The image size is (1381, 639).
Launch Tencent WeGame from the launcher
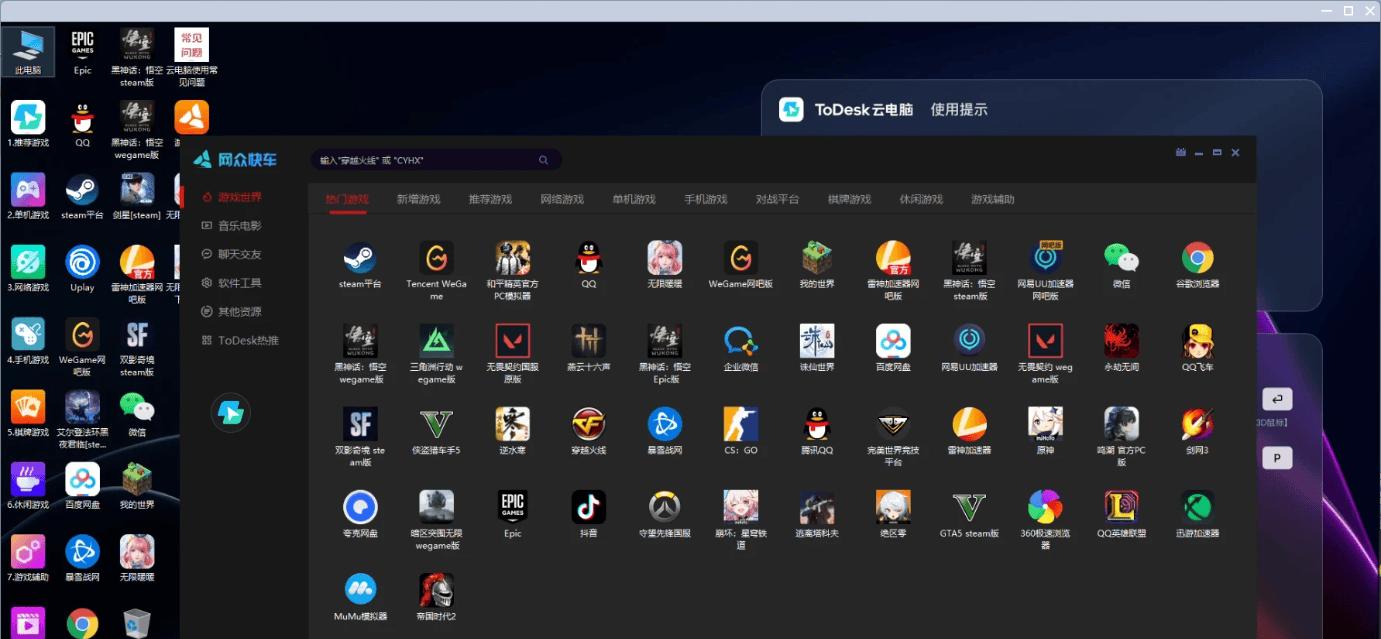437,258
